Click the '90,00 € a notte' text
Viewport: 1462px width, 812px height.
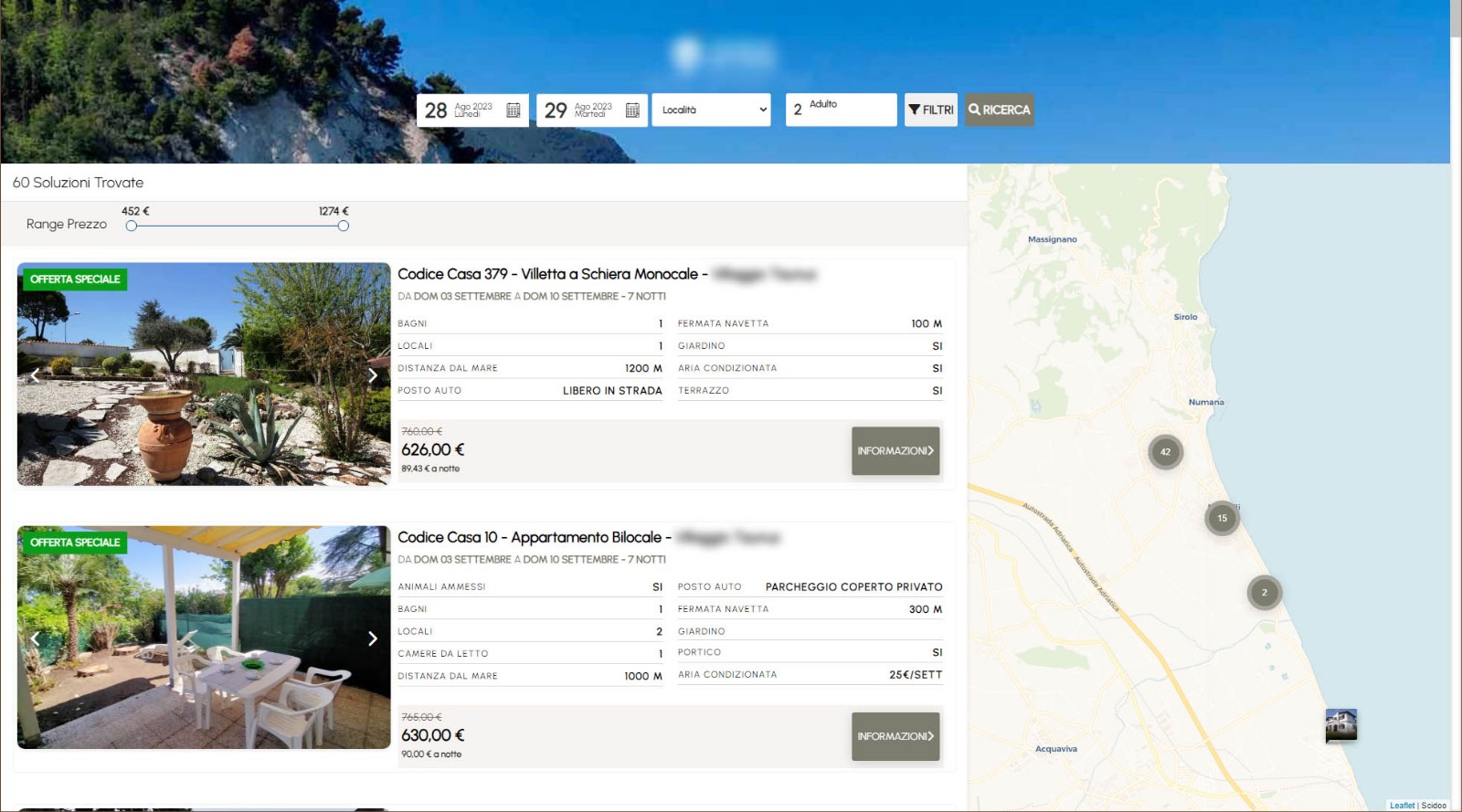click(431, 754)
